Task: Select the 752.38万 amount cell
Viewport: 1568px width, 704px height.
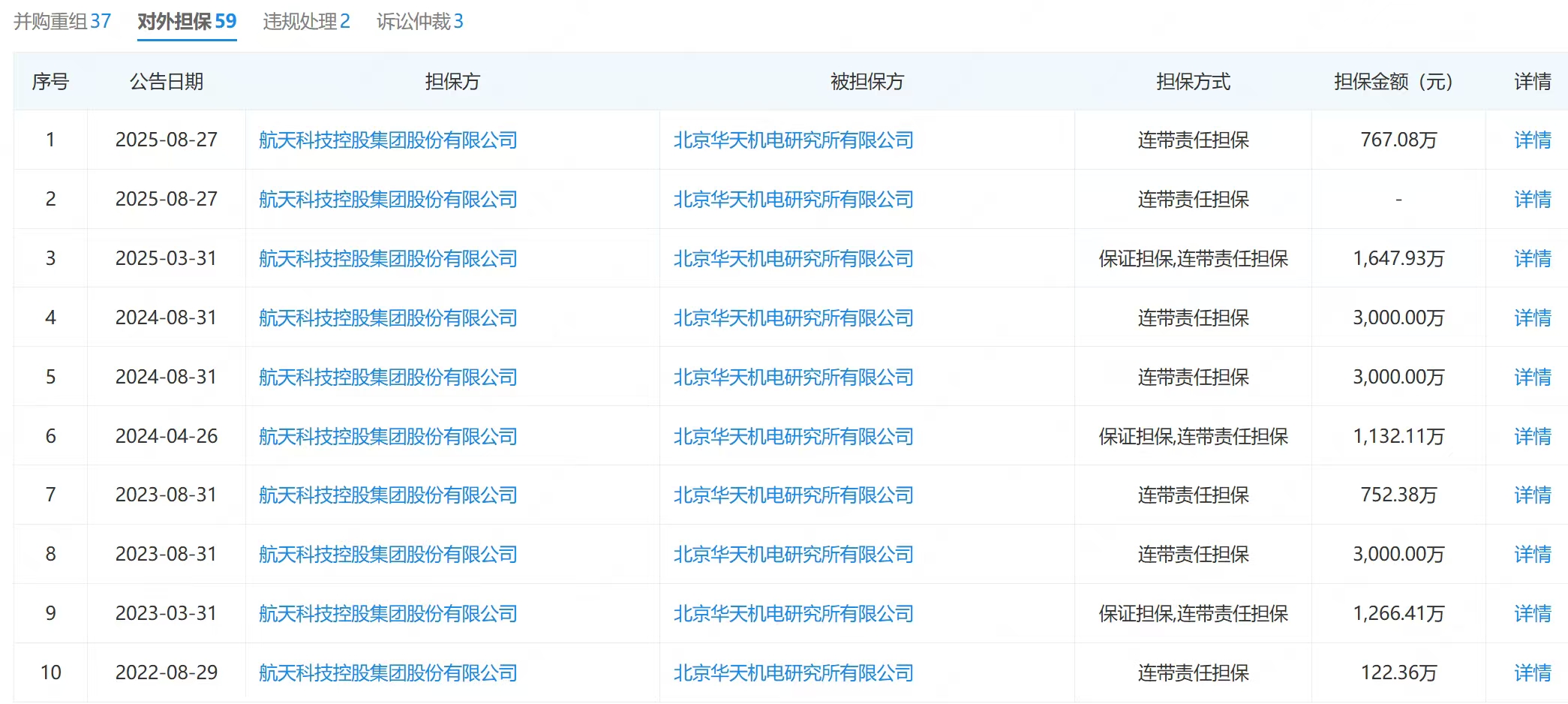Action: pos(1398,495)
